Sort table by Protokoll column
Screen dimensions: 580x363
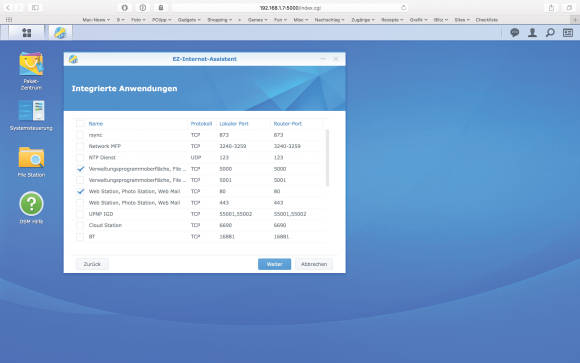pos(201,124)
